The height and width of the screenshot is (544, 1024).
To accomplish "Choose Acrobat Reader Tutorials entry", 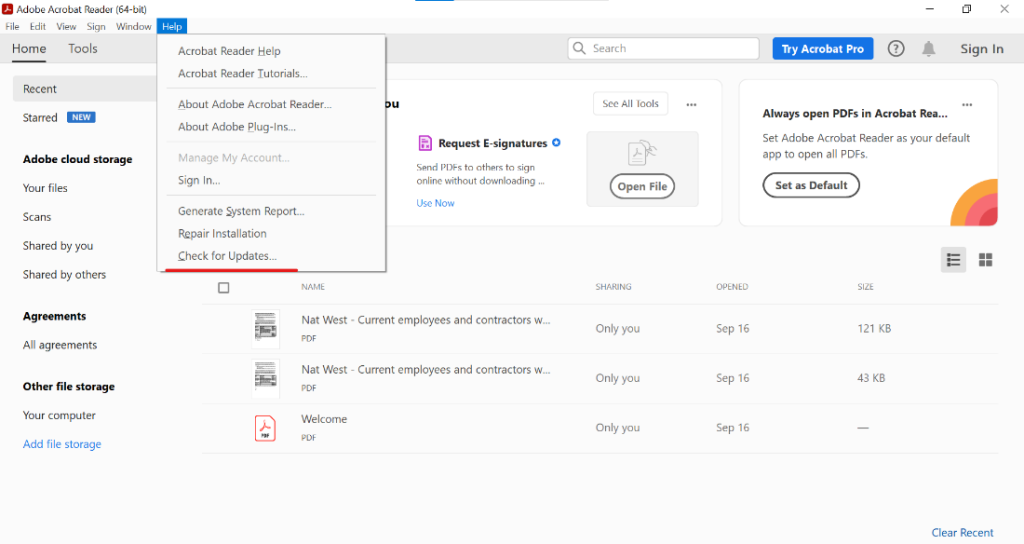I will point(242,73).
